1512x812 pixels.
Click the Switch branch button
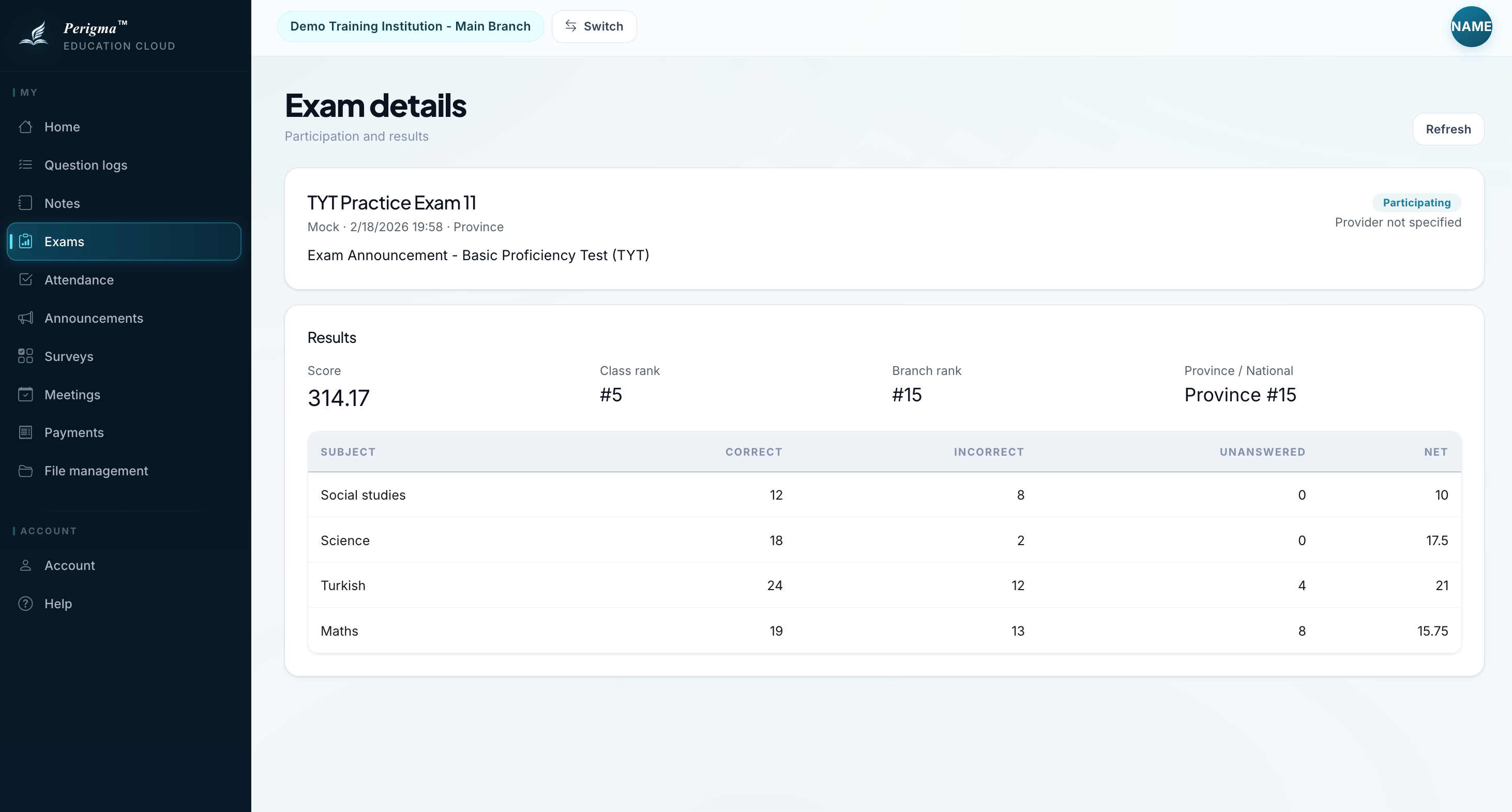(x=594, y=26)
